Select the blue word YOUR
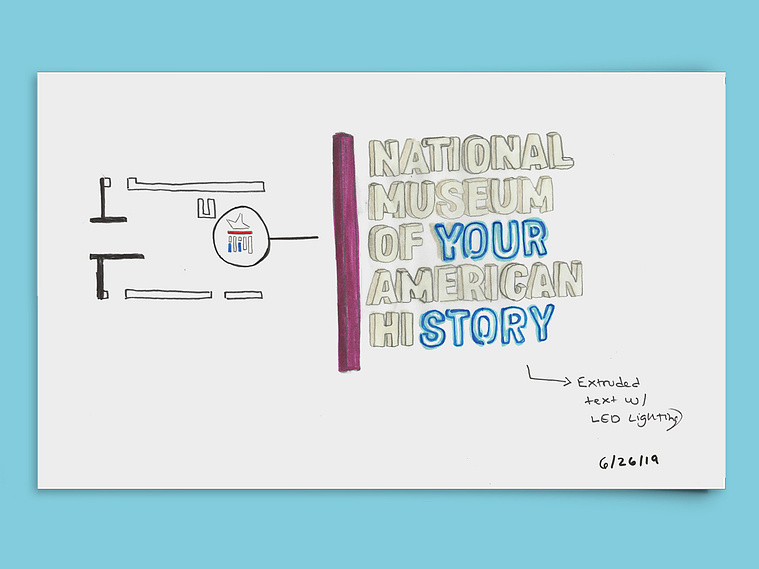This screenshot has height=569, width=759. coord(491,240)
